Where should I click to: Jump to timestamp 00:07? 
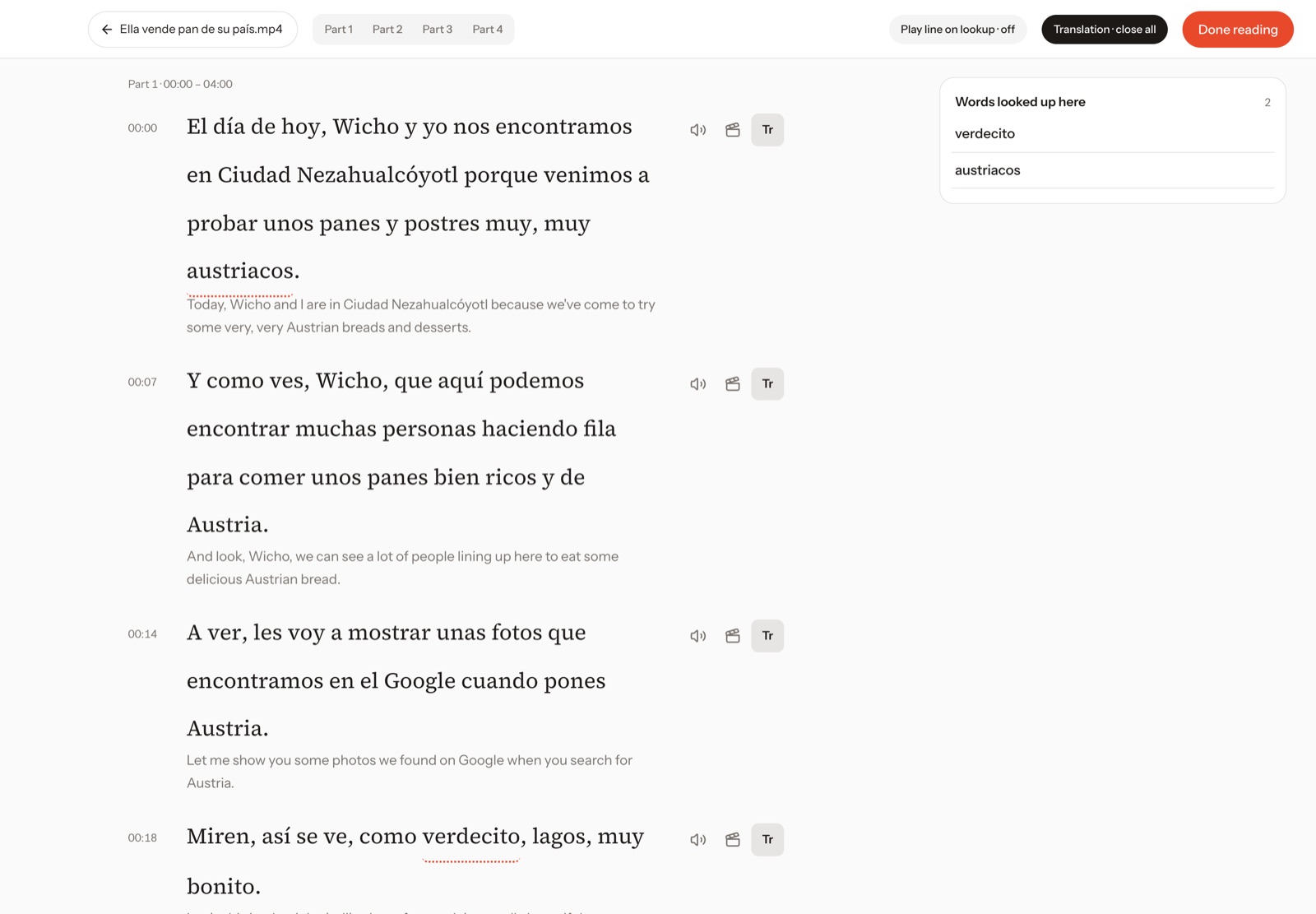pyautogui.click(x=142, y=383)
